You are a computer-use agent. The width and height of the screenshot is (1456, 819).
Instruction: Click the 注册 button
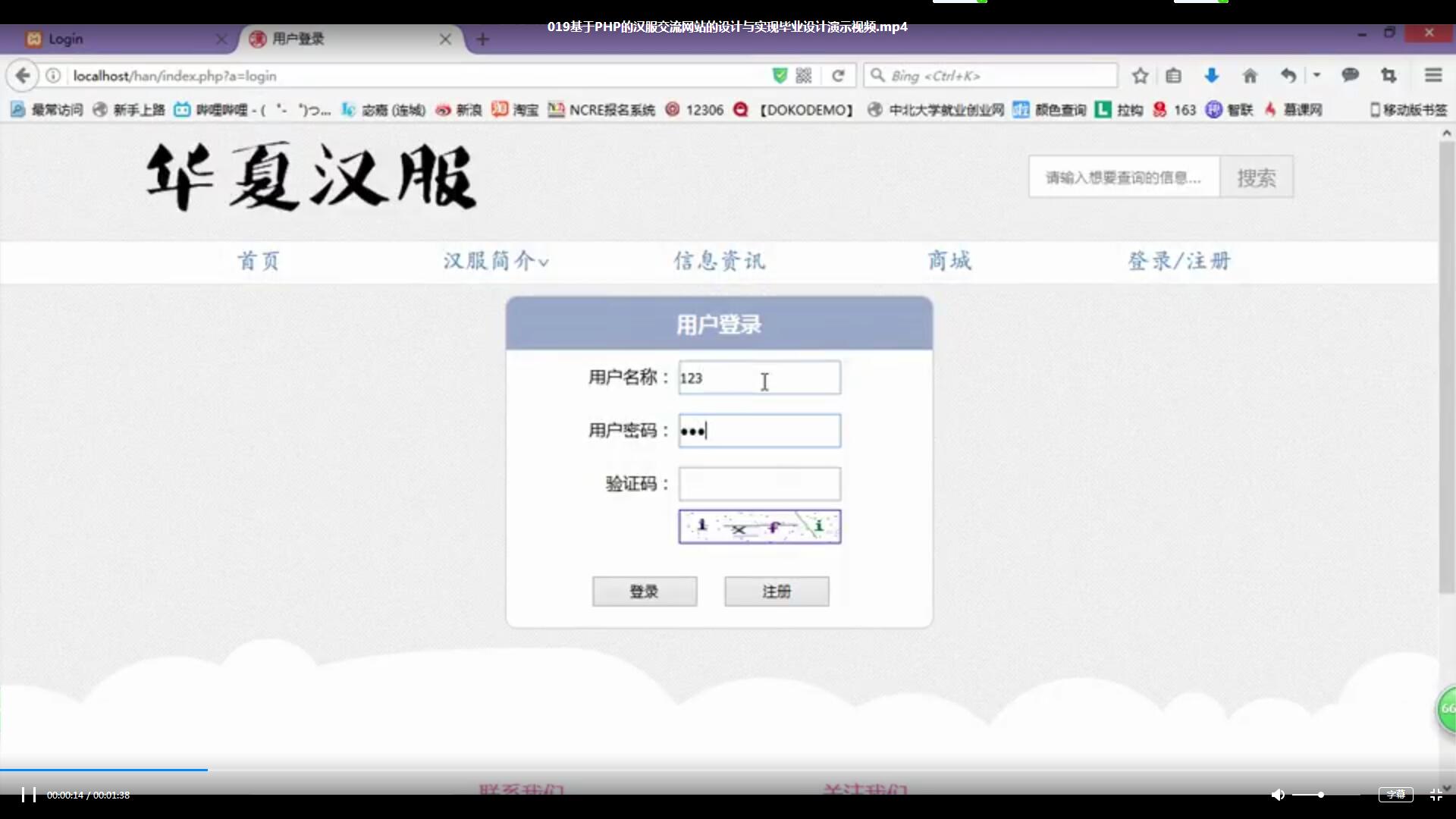pyautogui.click(x=777, y=591)
